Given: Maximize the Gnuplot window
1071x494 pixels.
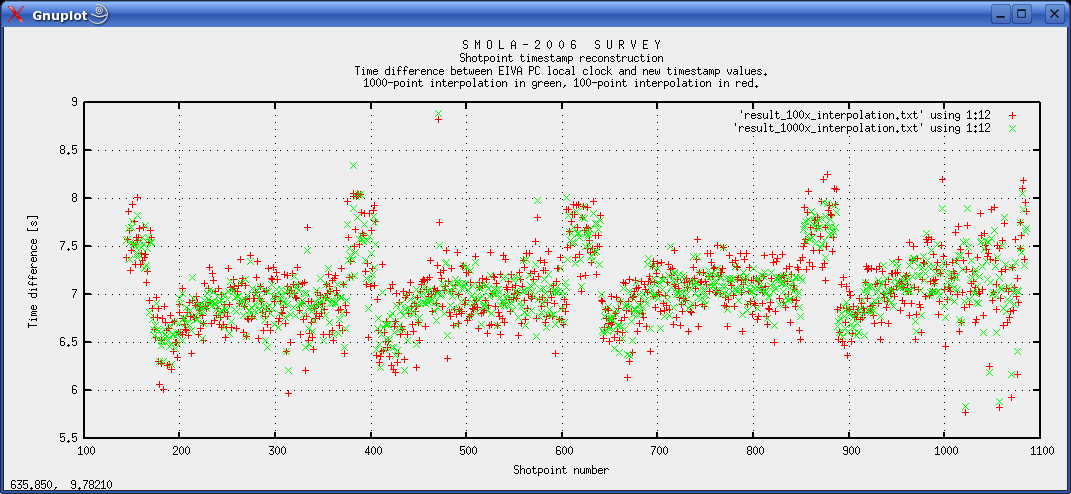Looking at the screenshot, I should coord(1022,14).
